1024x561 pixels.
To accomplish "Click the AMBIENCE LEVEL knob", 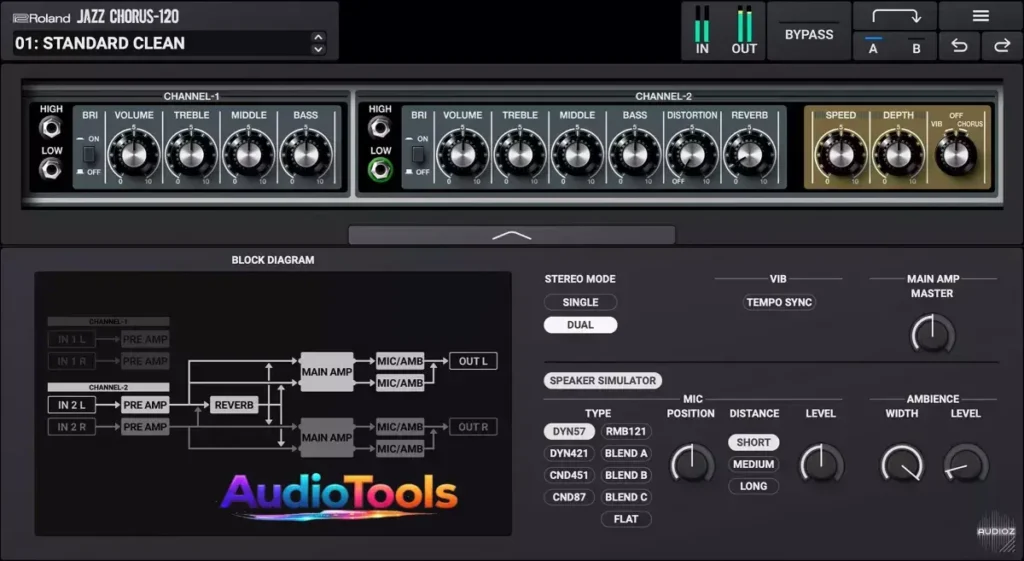I will click(966, 464).
